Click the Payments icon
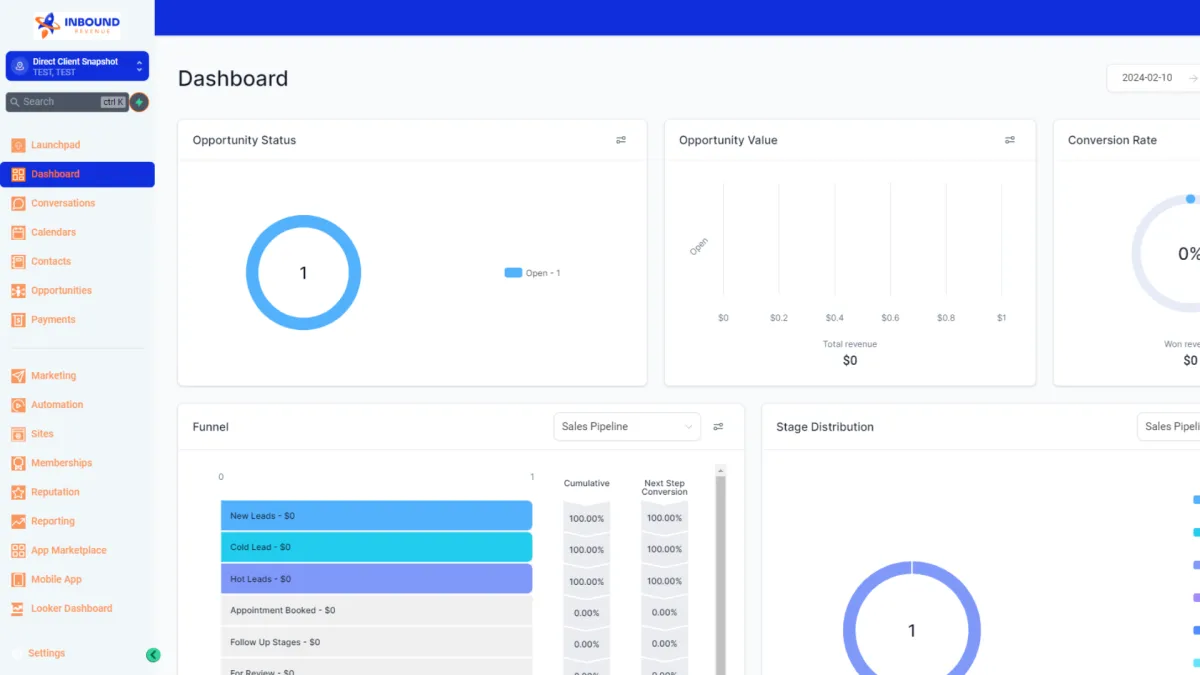 click(18, 319)
